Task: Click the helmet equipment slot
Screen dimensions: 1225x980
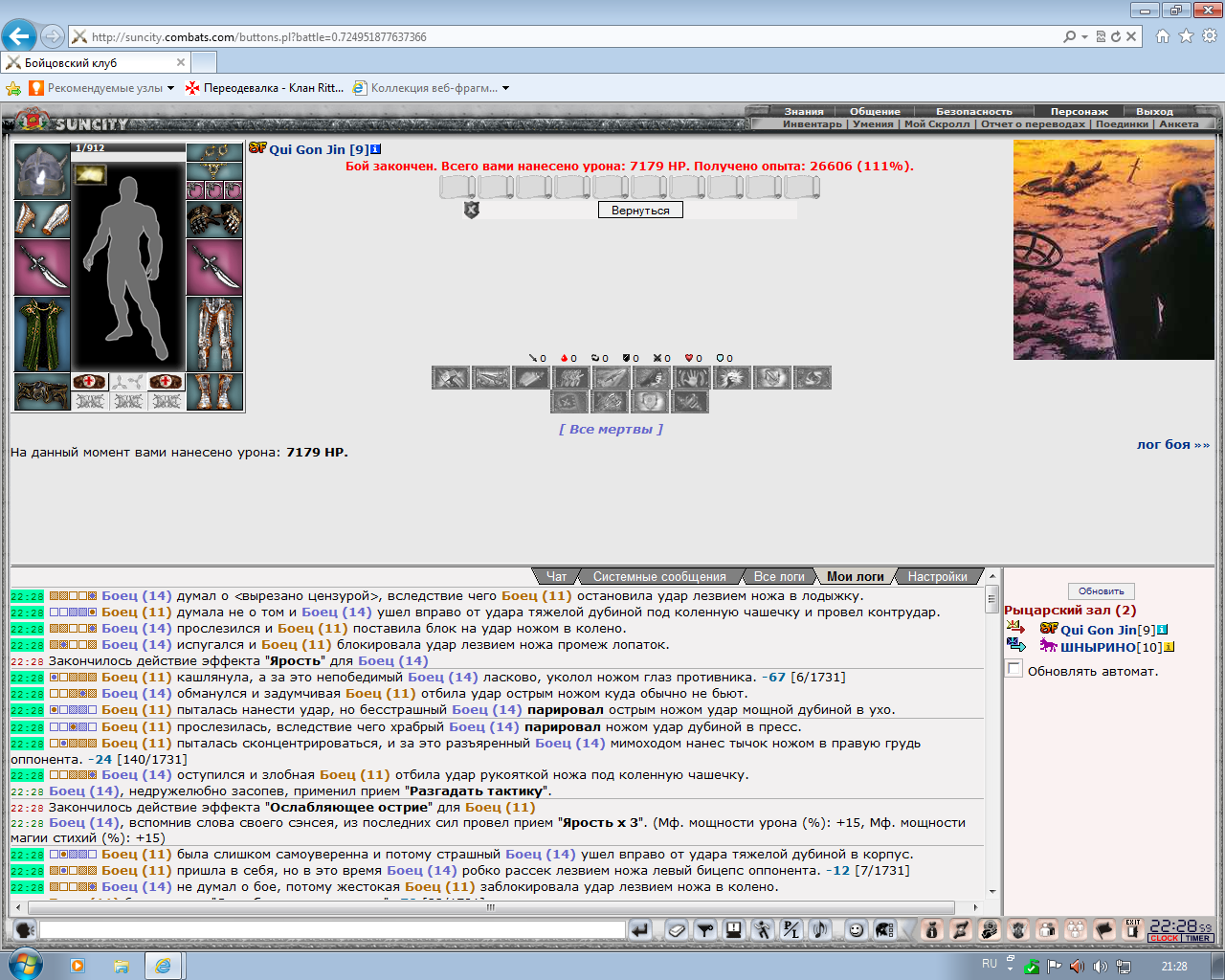Action: pos(42,171)
